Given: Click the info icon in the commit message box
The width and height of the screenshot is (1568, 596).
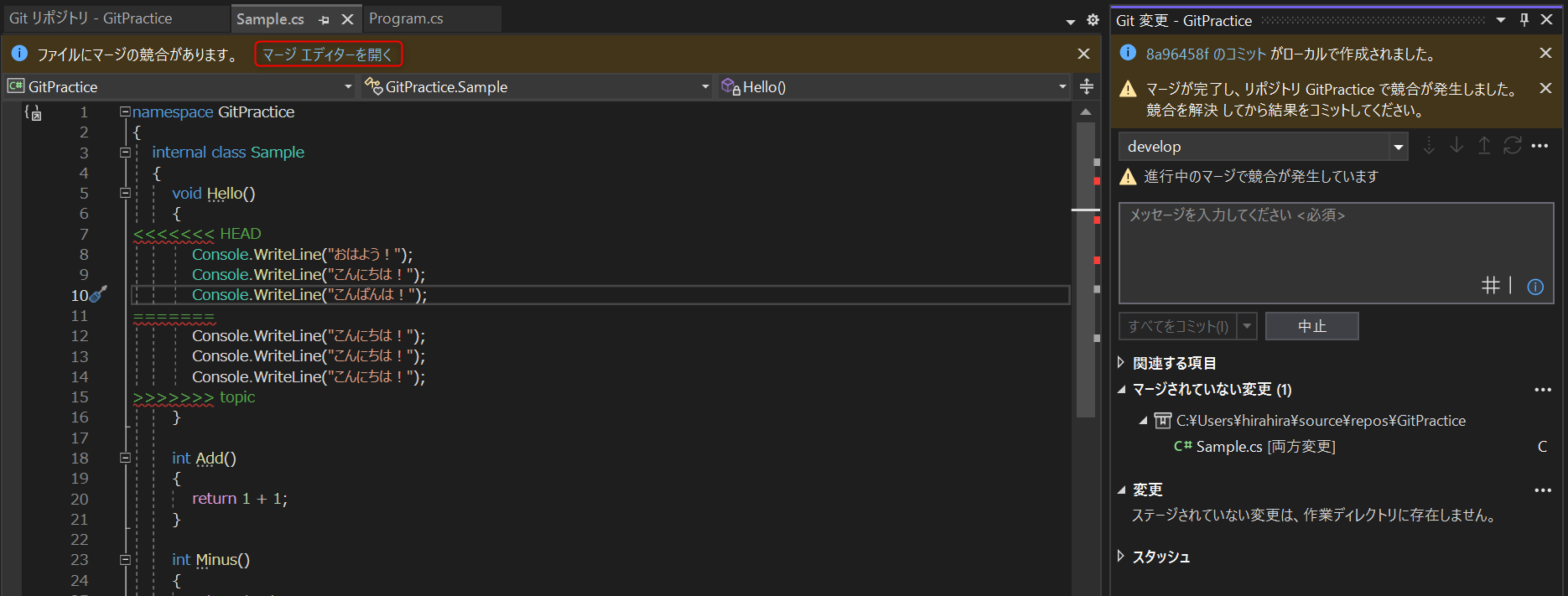Looking at the screenshot, I should point(1535,287).
